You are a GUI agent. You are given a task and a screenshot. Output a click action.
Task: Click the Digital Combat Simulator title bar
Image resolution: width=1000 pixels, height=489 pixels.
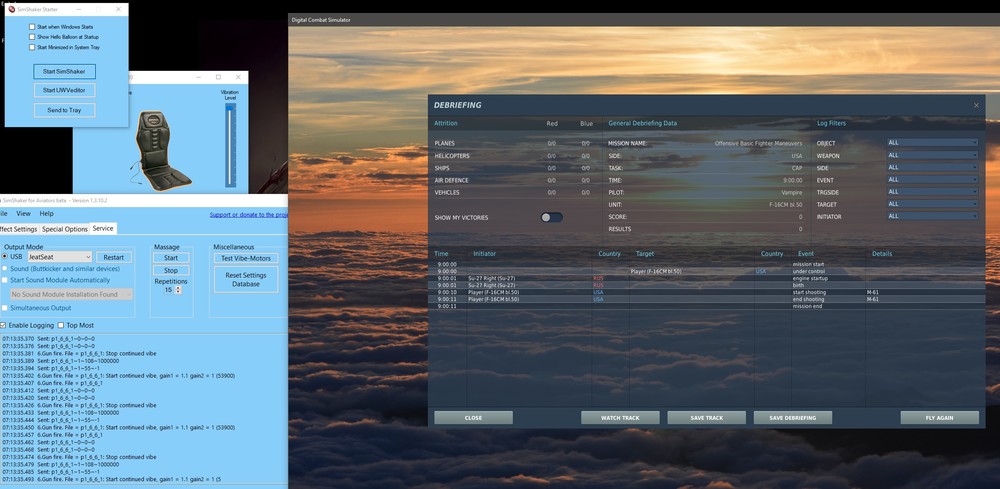[644, 20]
